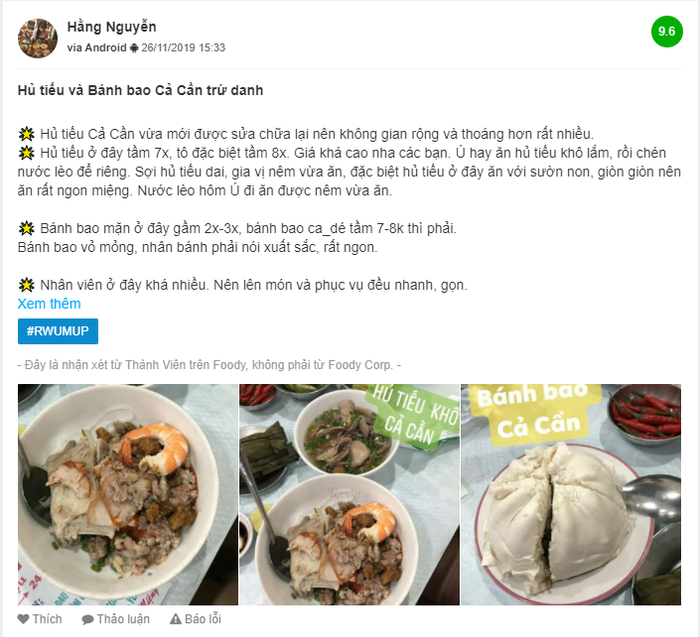Open the Hằng Nguyễn username link
Screen dimensions: 700x637
pyautogui.click(x=112, y=27)
